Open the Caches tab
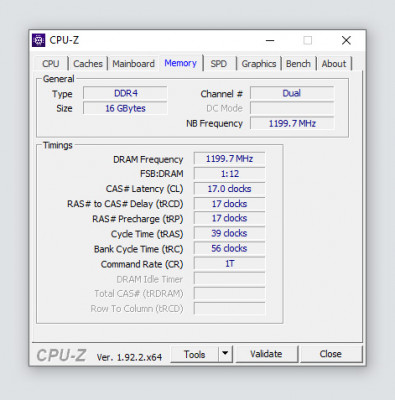Image resolution: width=395 pixels, height=400 pixels. (88, 64)
